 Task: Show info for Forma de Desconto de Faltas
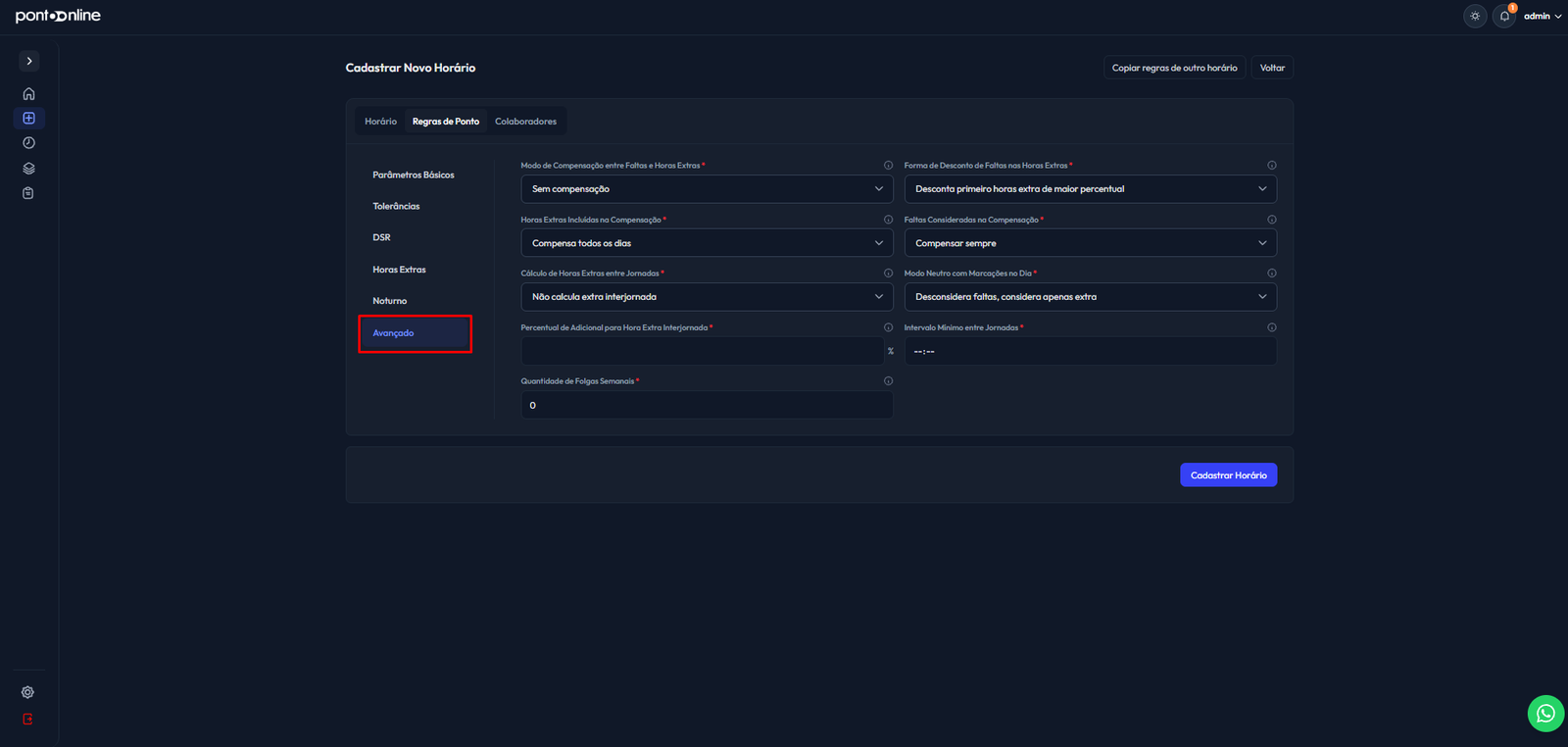(x=1271, y=166)
